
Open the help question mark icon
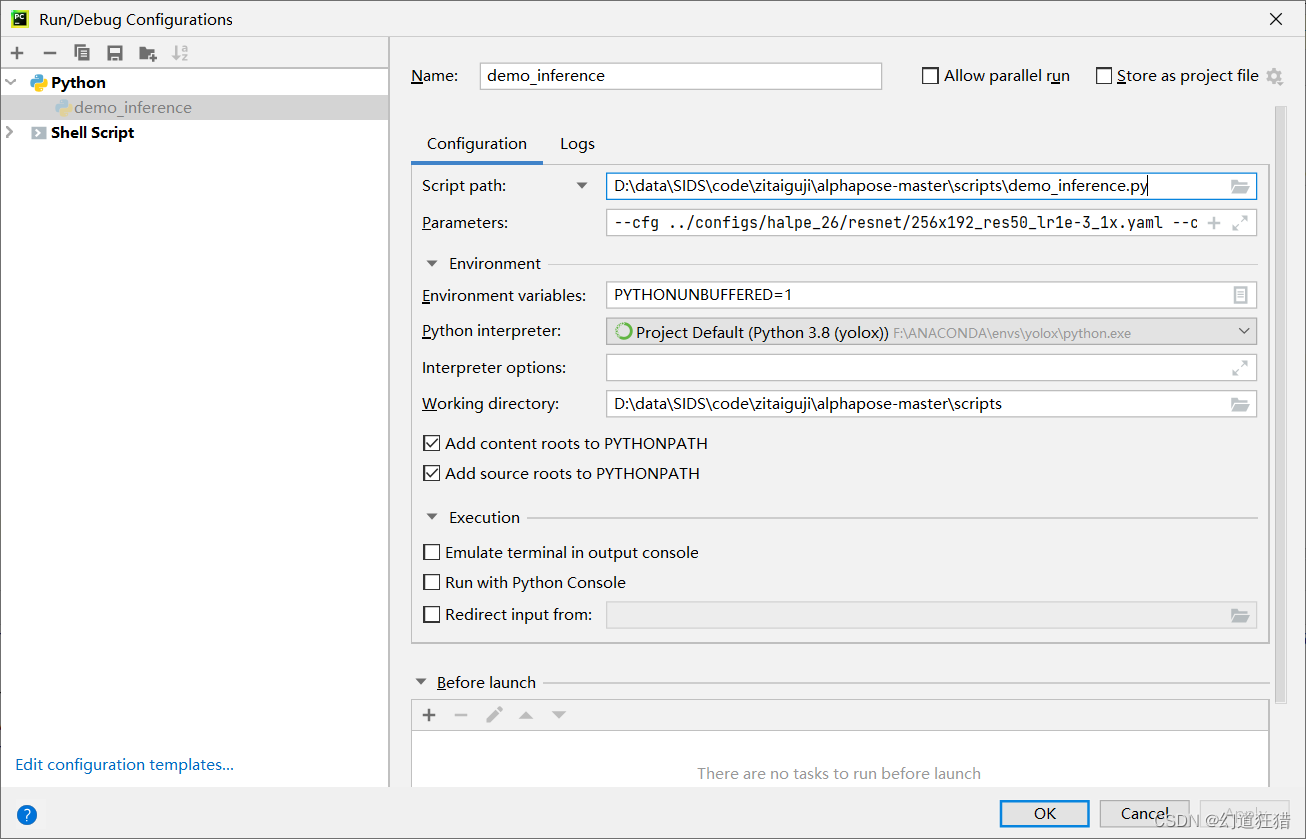tap(26, 815)
